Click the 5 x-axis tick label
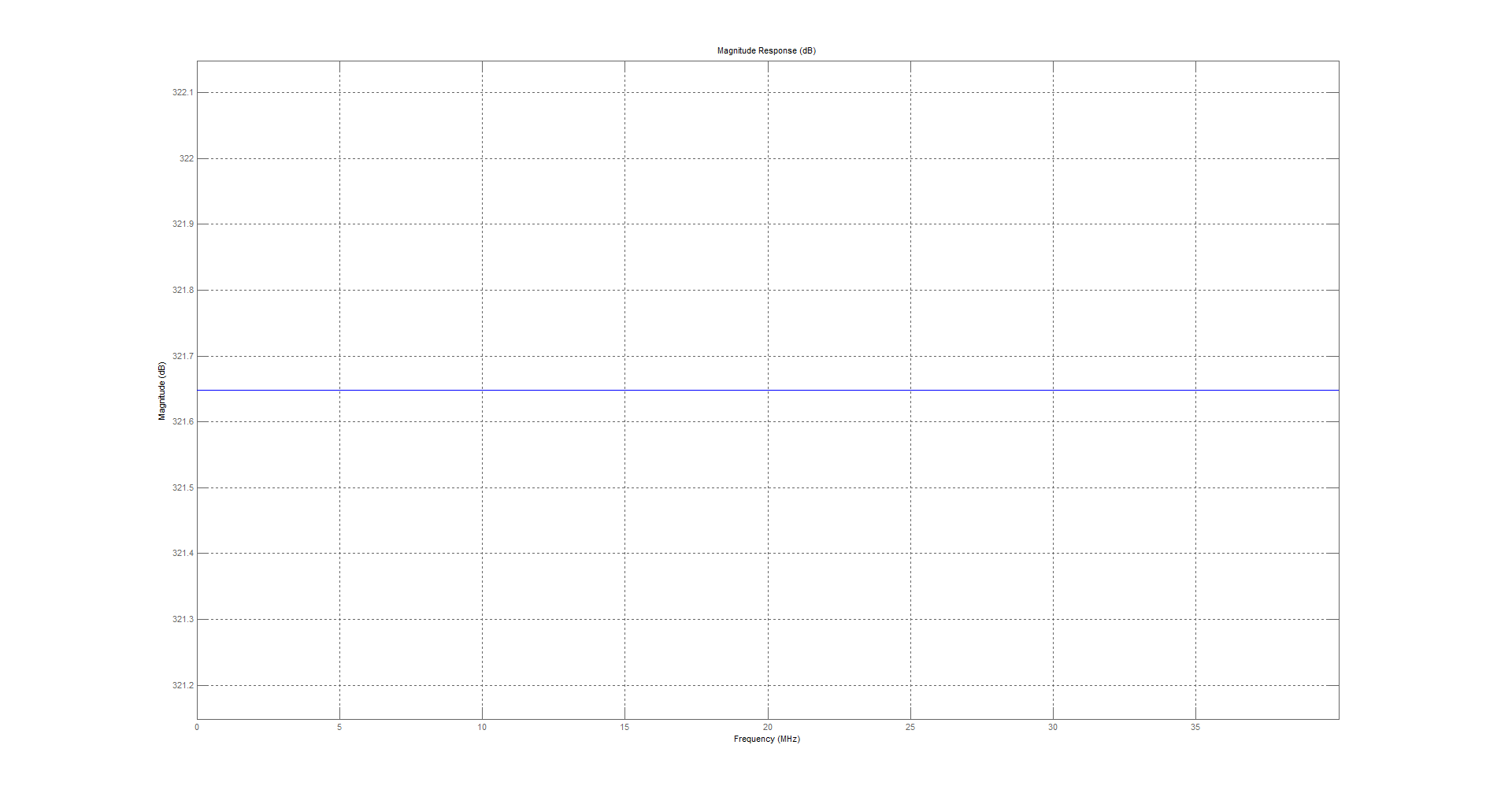This screenshot has width=1512, height=808. tap(339, 727)
